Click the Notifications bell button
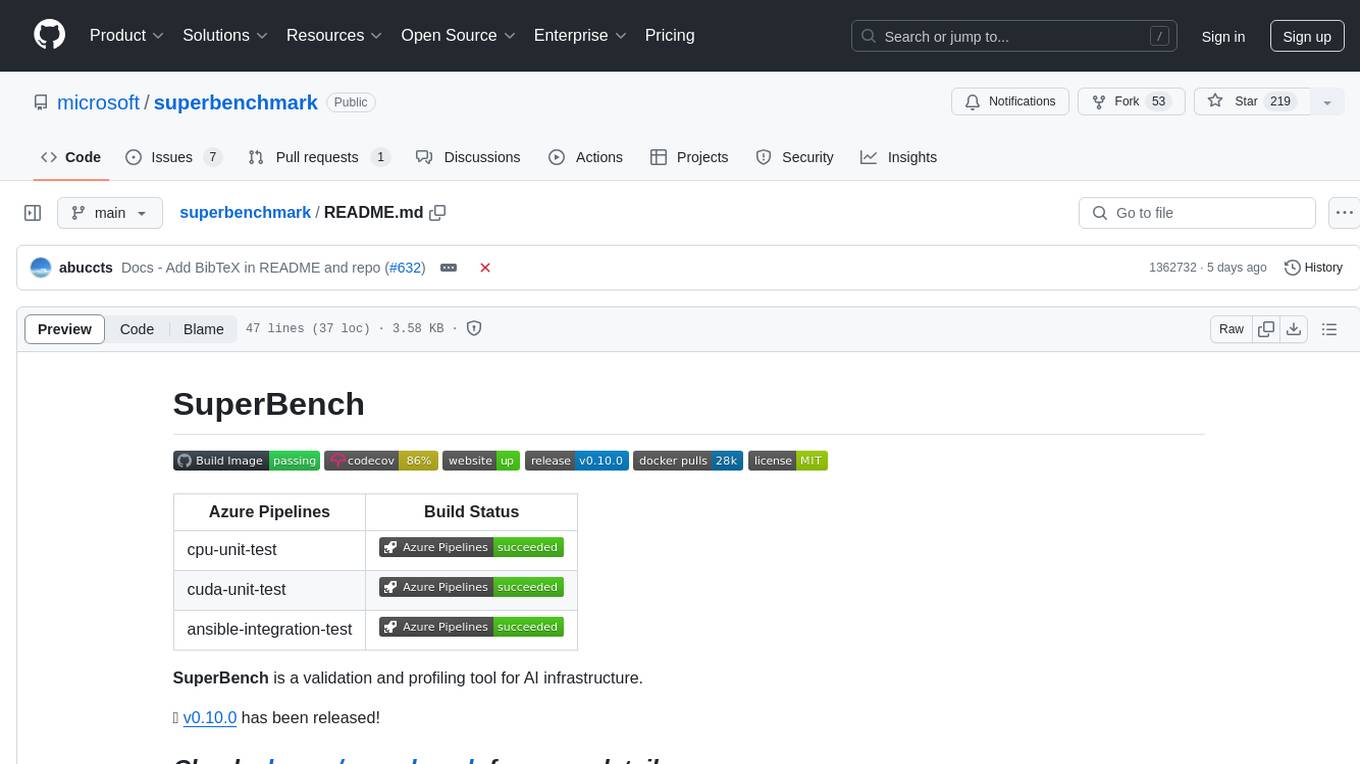 coord(1010,102)
